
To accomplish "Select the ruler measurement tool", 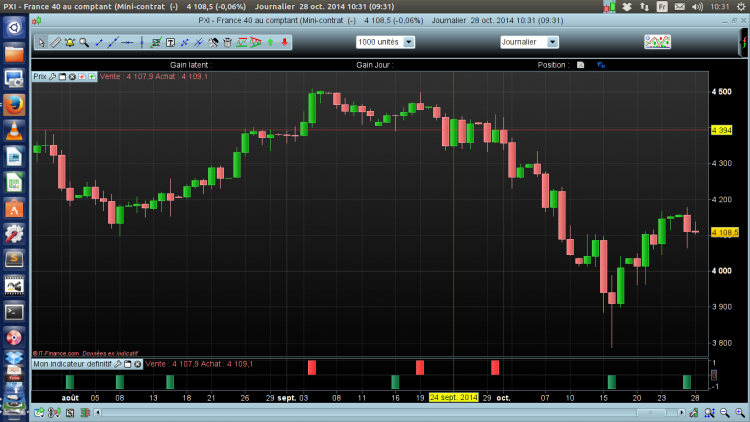I will click(55, 43).
